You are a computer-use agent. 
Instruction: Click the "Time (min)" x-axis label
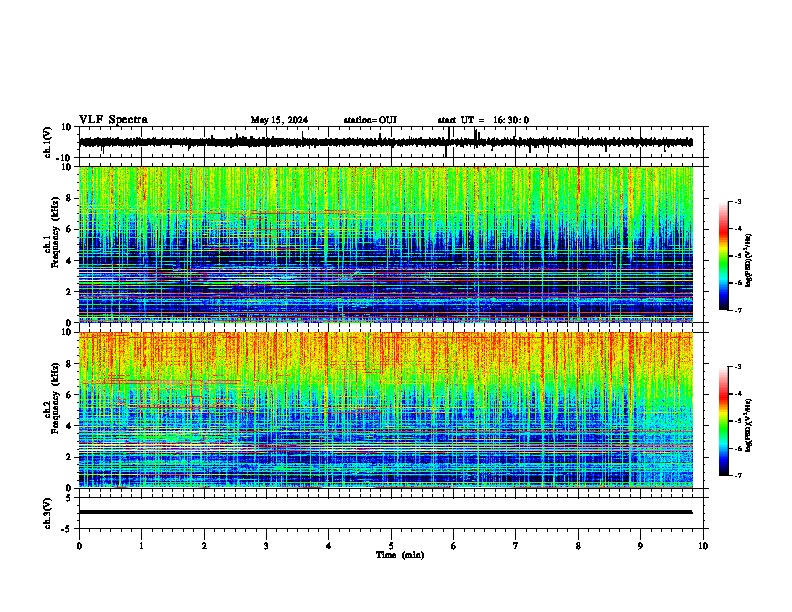coord(400,555)
